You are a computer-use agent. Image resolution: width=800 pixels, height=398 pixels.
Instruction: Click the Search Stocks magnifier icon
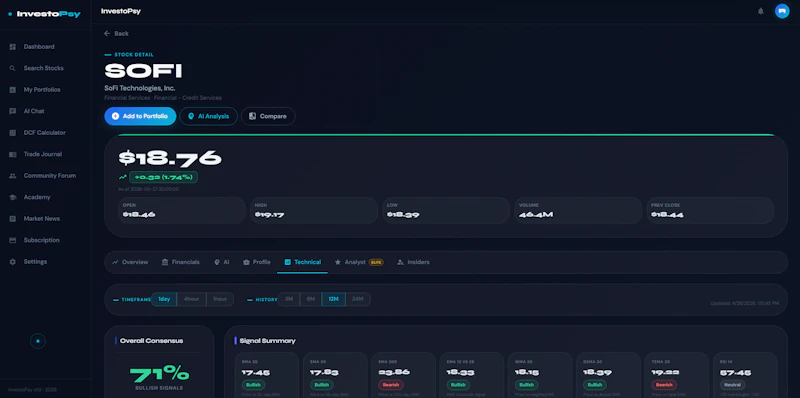click(x=13, y=68)
